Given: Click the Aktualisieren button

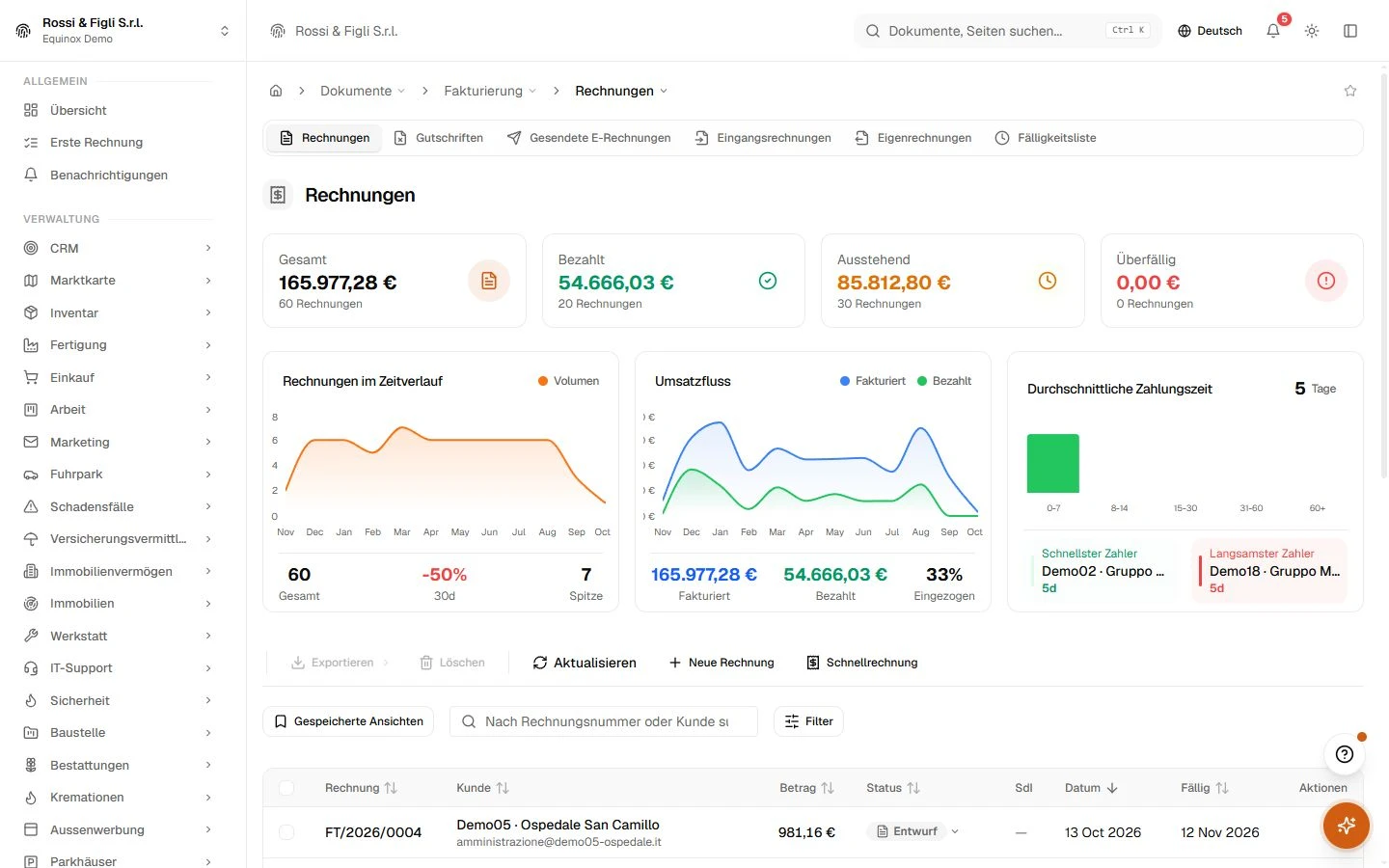Looking at the screenshot, I should point(585,663).
